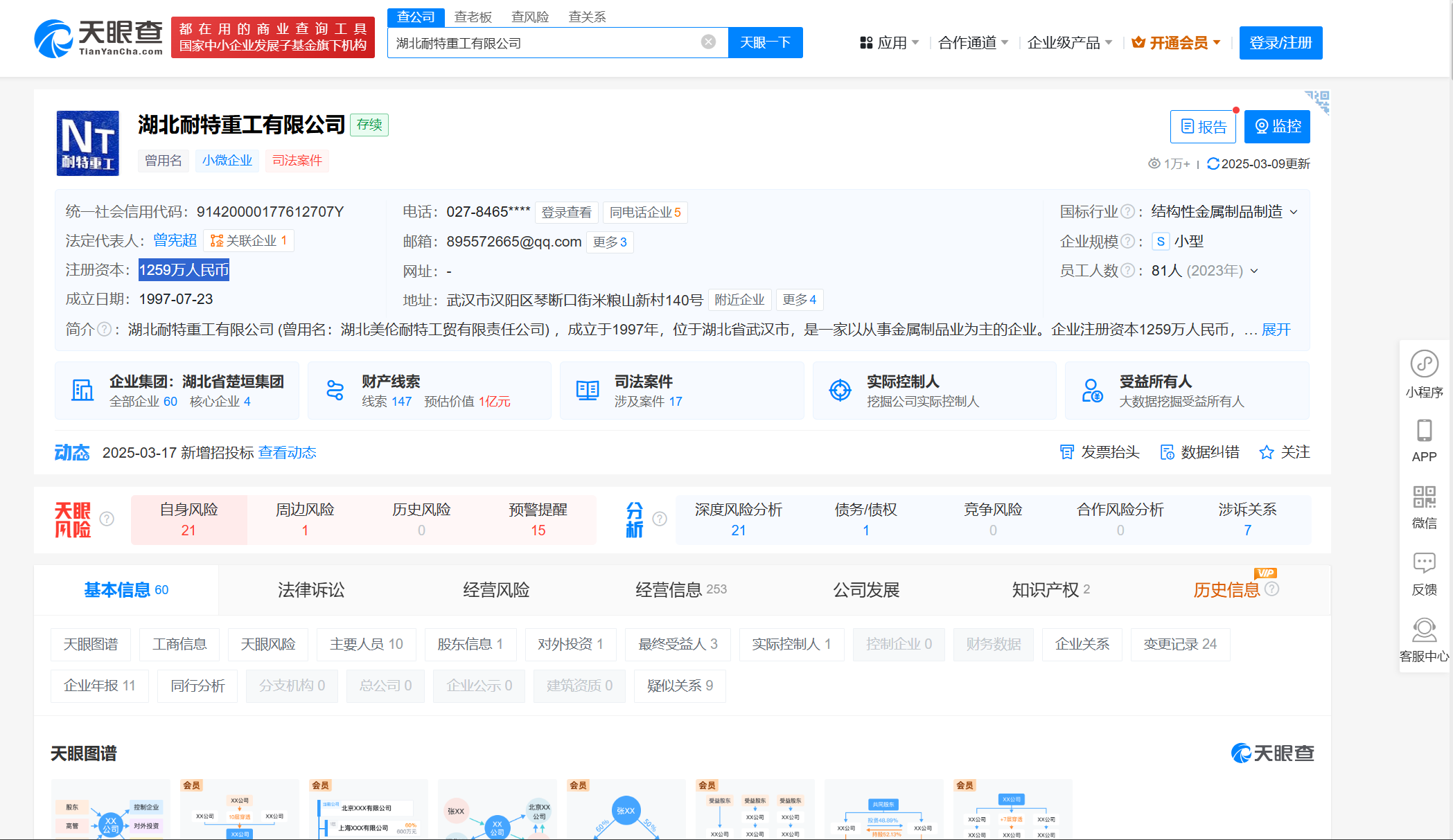
Task: Click the 关联企业 1 badge
Action: tap(249, 240)
